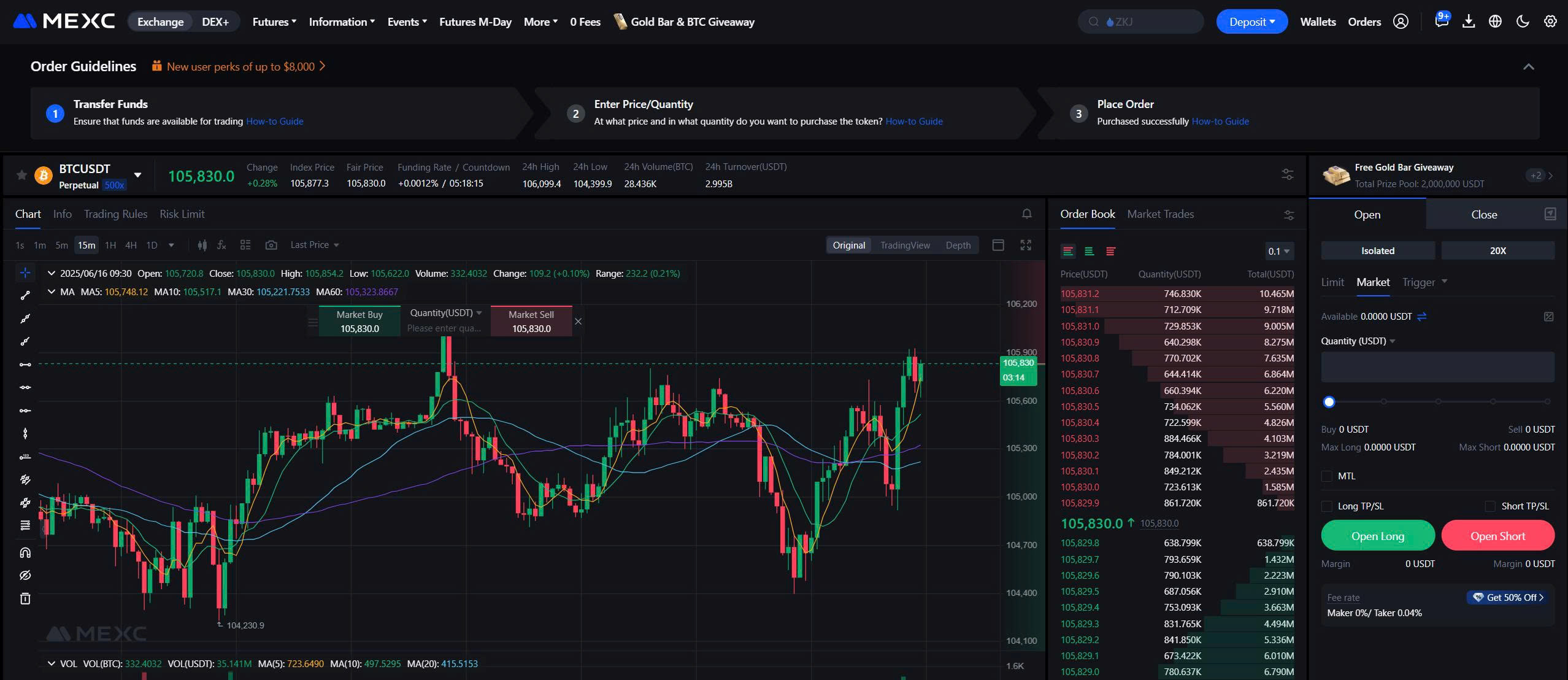Take chart screenshot with camera icon
This screenshot has height=680, width=1568.
[271, 245]
